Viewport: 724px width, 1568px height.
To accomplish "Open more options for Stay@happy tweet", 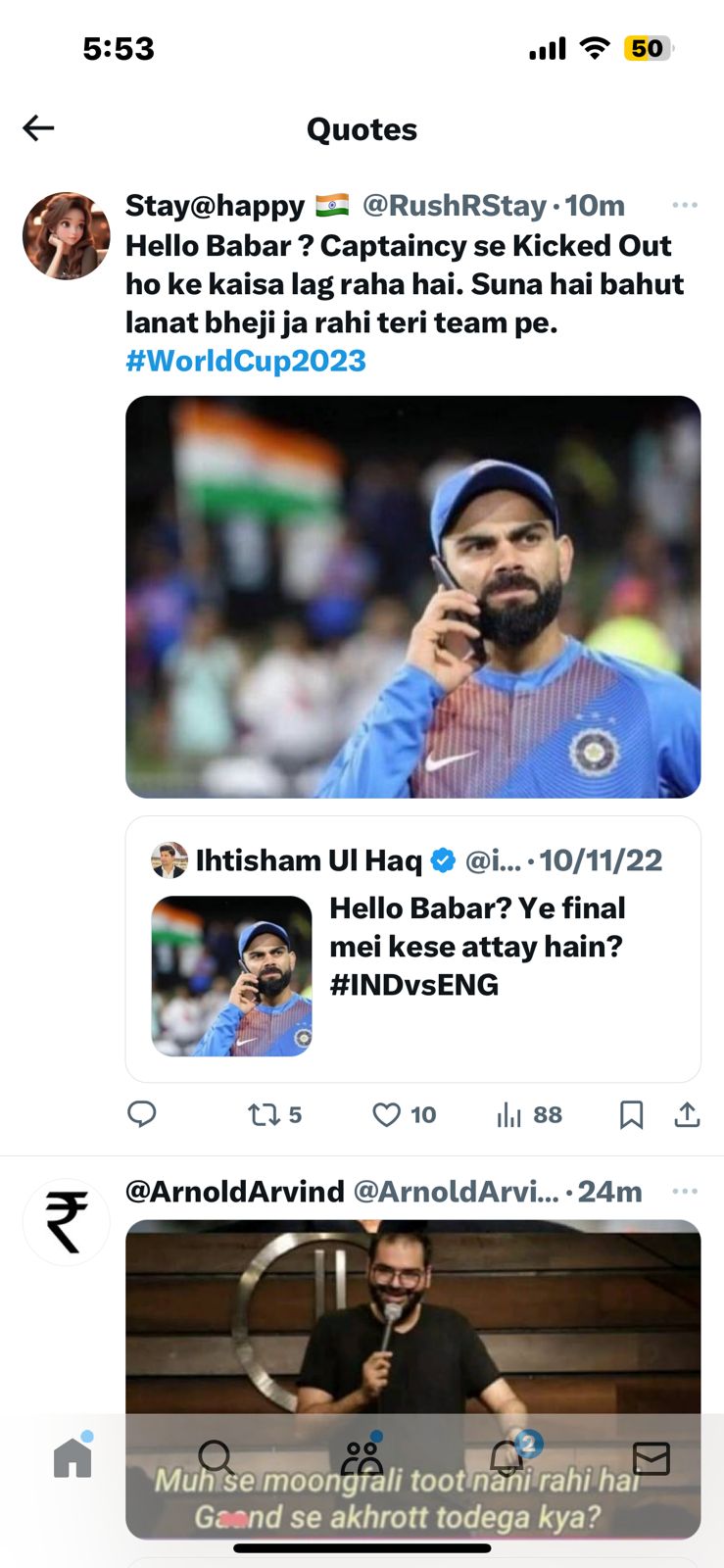I will (x=685, y=205).
